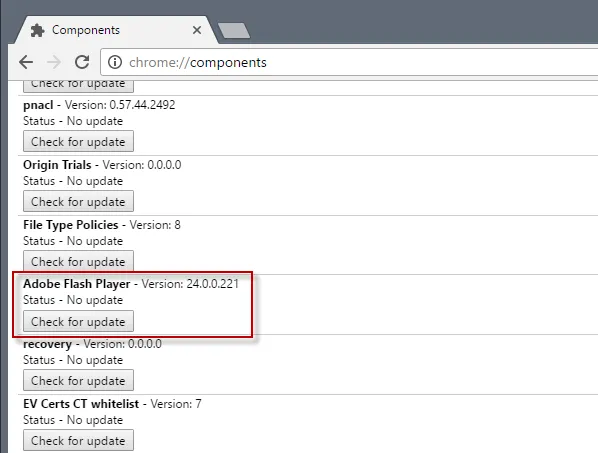
Task: Click the puzzle piece icon on the Components tab
Action: pos(37,30)
